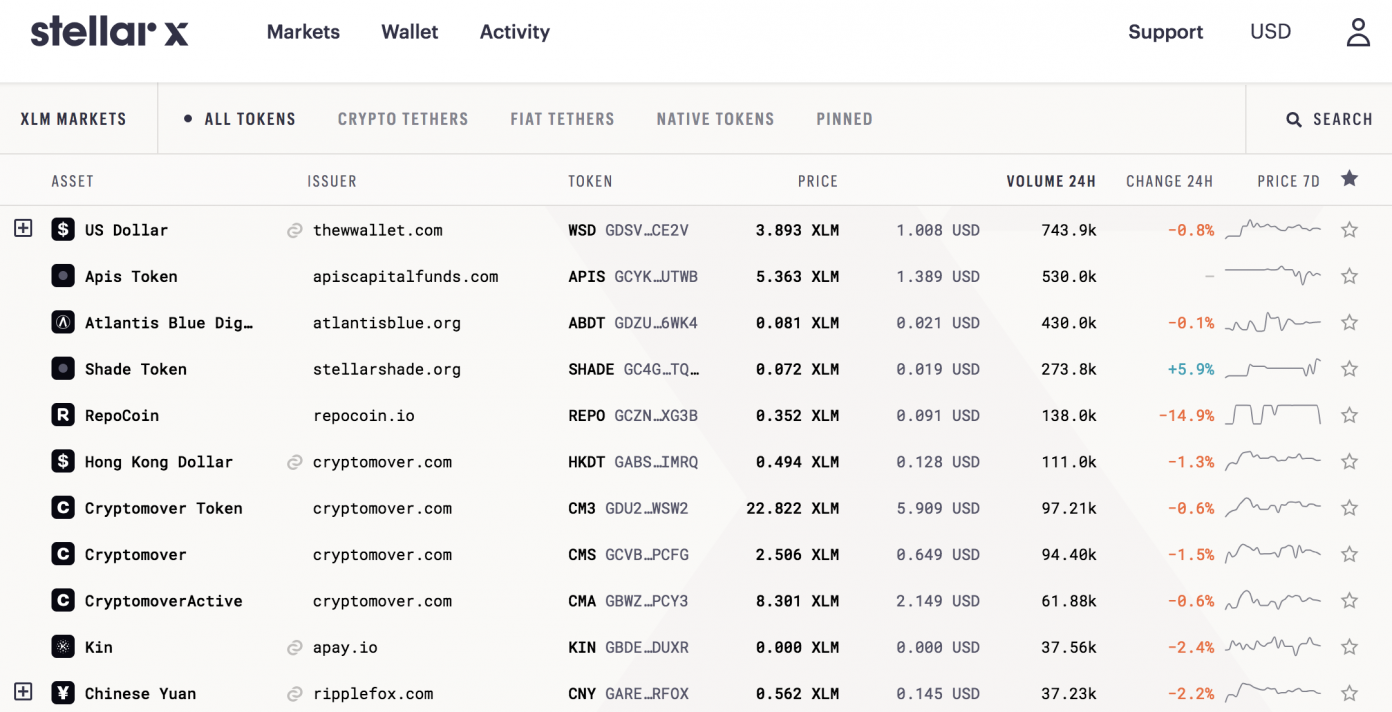Image resolution: width=1392 pixels, height=712 pixels.
Task: Switch to the Crypto Tethers tab
Action: click(x=403, y=119)
